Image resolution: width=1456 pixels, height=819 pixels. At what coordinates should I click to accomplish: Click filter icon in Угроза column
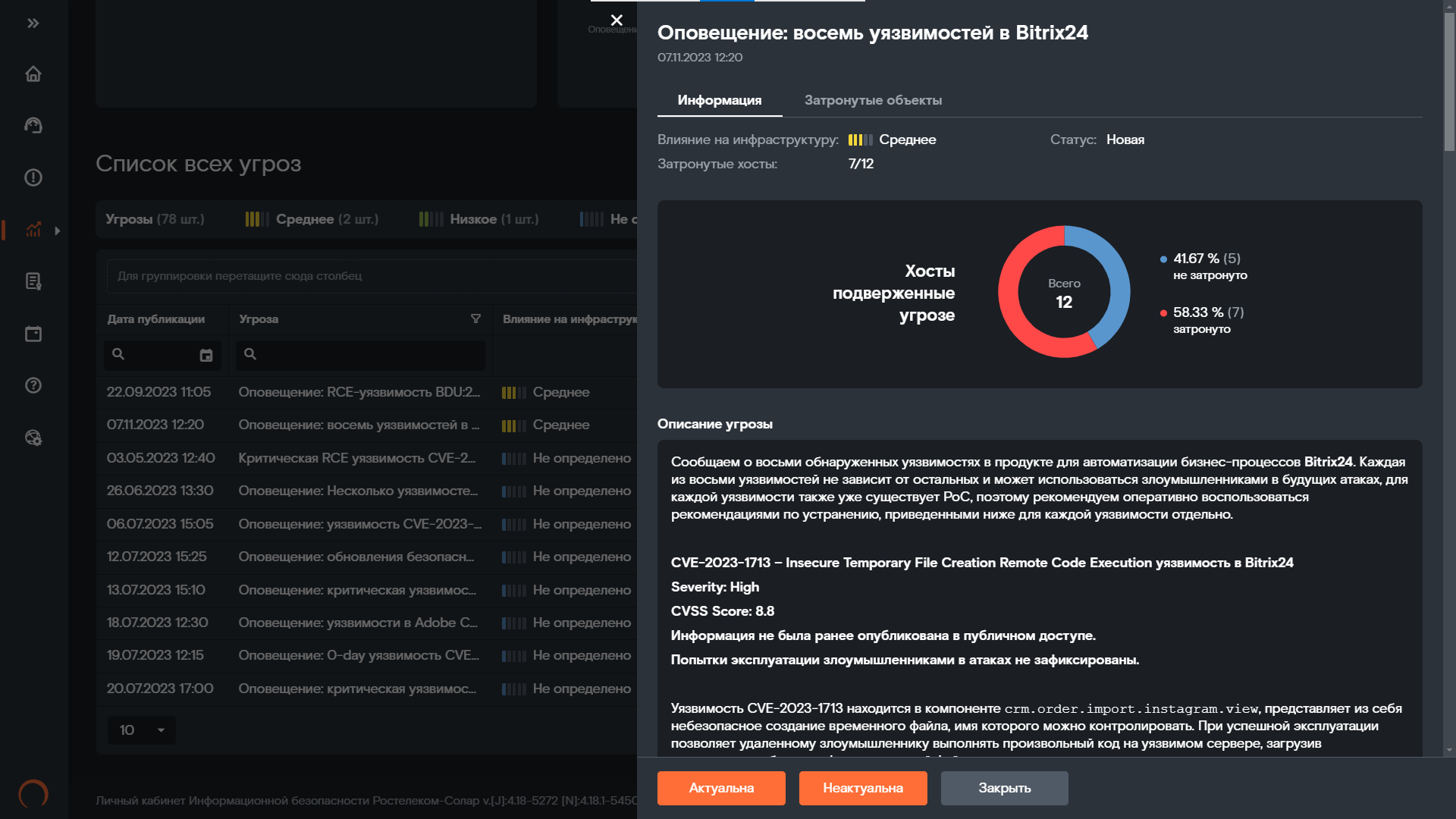pyautogui.click(x=475, y=319)
